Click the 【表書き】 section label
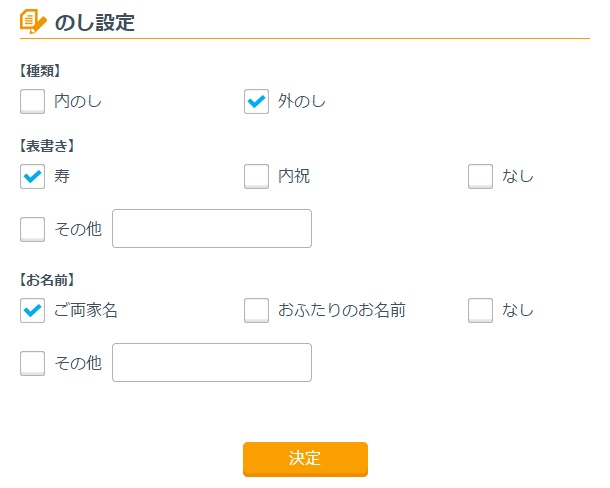 pyautogui.click(x=47, y=146)
